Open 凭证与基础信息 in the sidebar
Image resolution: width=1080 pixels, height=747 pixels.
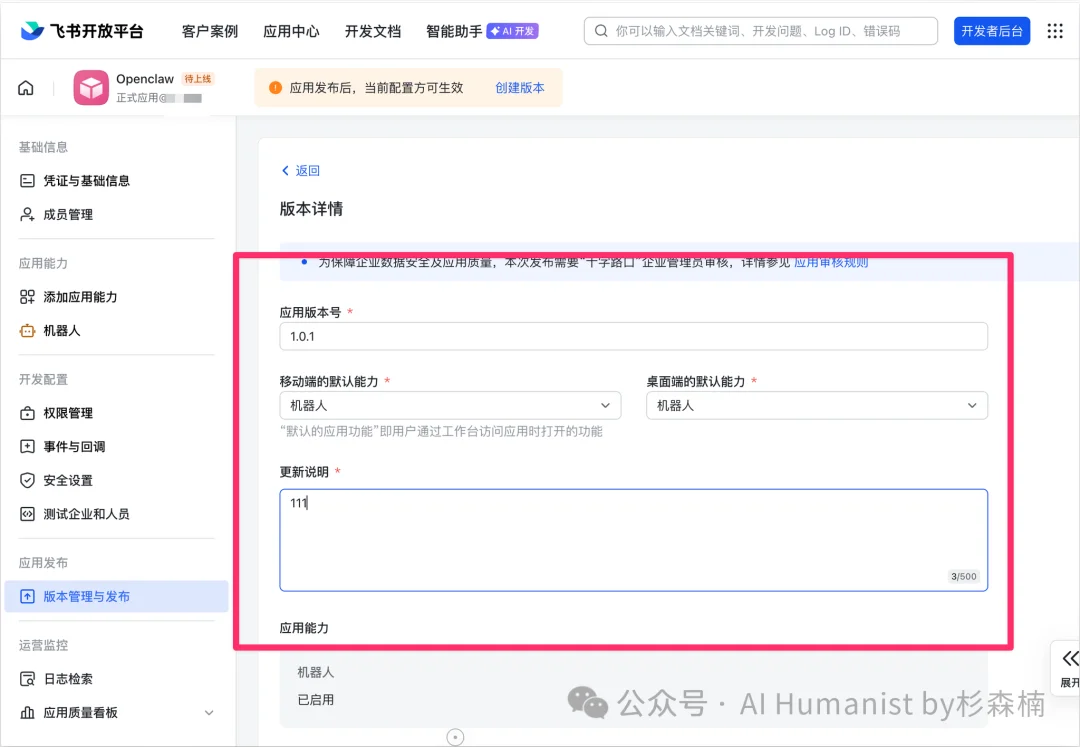[84, 180]
